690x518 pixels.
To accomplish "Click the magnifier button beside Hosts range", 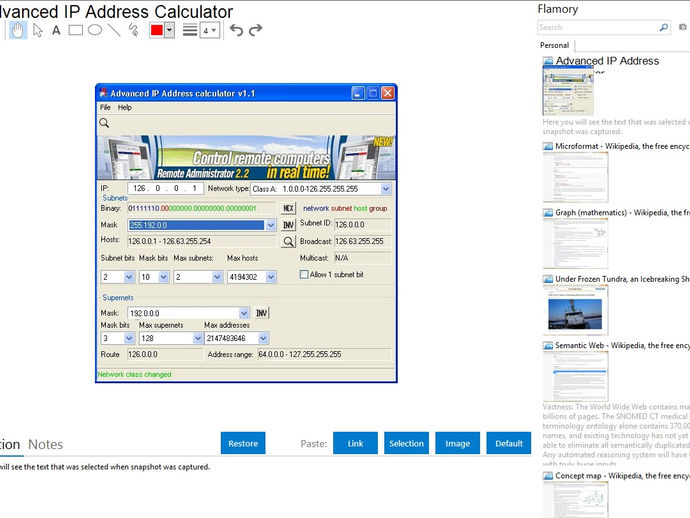I will click(x=288, y=241).
